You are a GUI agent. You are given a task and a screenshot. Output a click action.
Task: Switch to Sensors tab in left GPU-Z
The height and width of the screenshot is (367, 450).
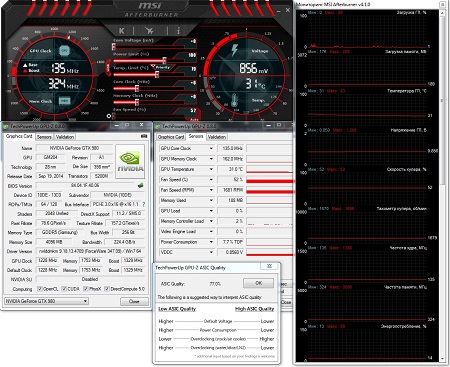(44, 137)
